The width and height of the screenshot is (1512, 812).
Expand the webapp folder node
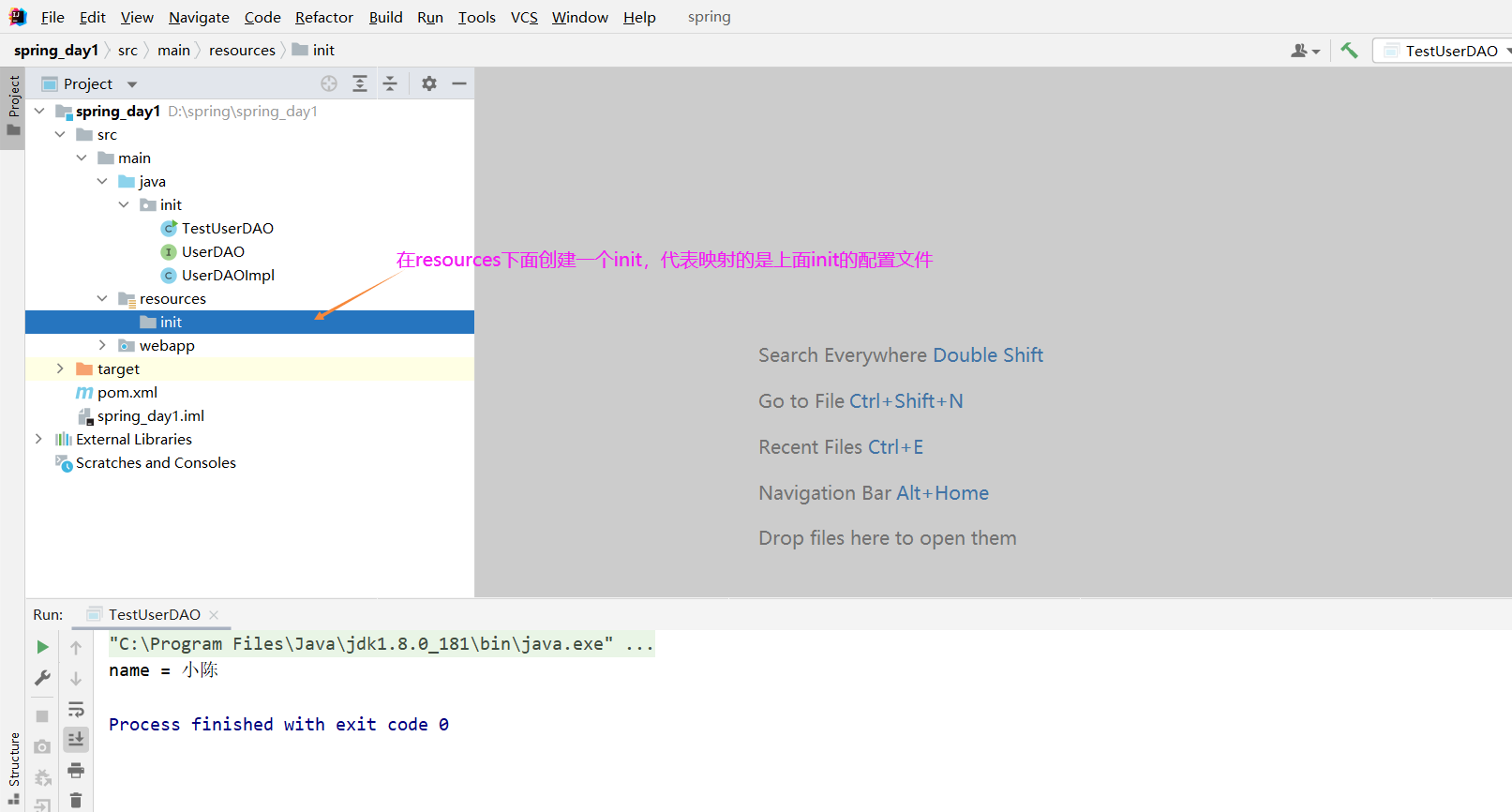[102, 345]
